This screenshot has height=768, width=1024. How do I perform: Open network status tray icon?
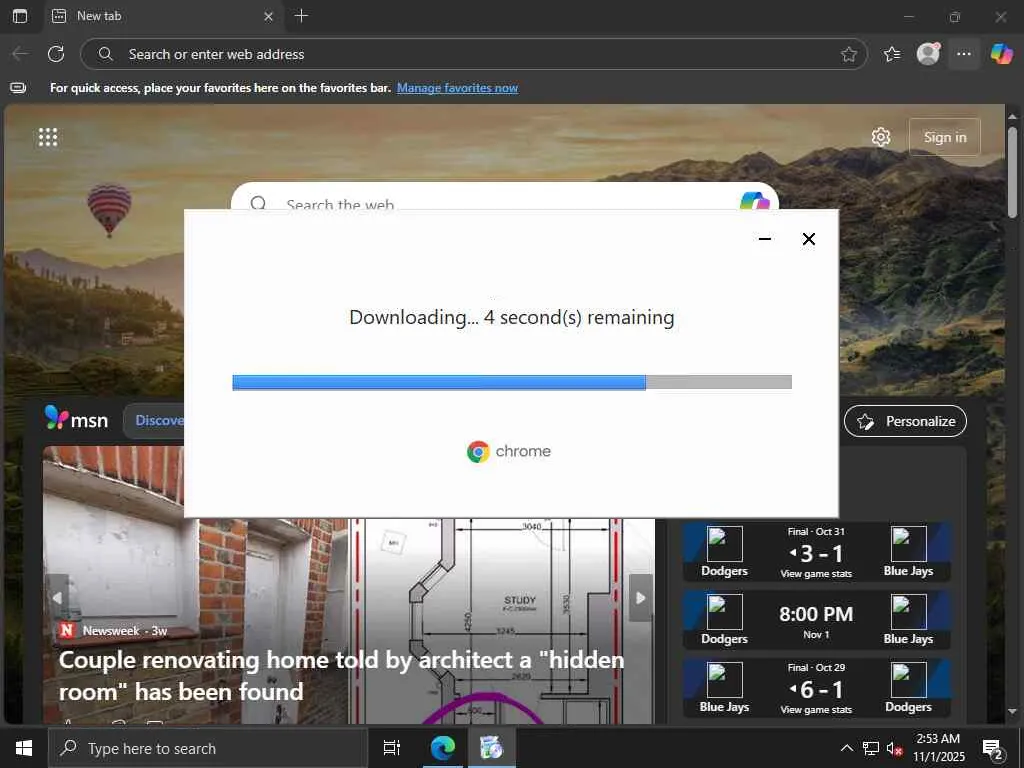871,748
